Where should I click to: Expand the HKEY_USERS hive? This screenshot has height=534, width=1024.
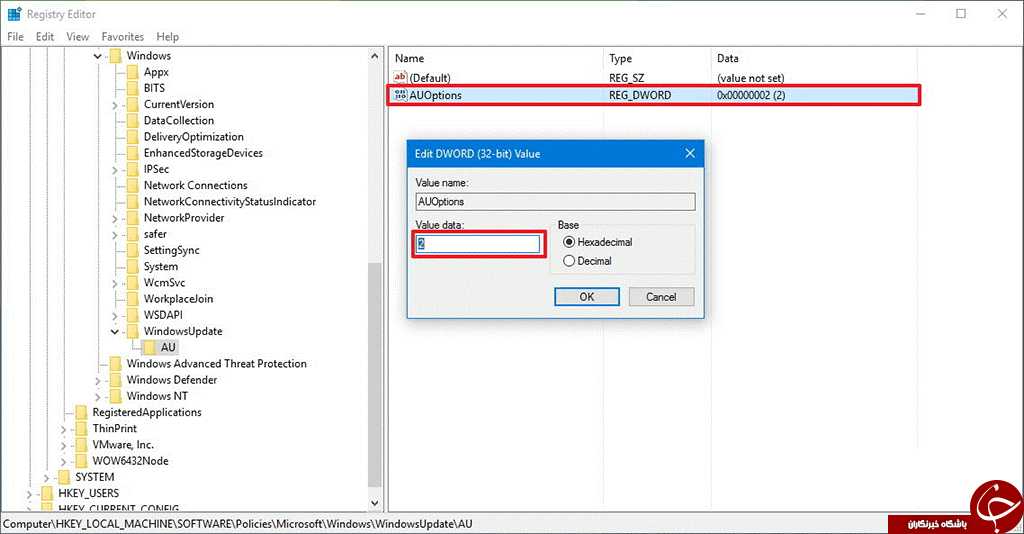pos(29,494)
